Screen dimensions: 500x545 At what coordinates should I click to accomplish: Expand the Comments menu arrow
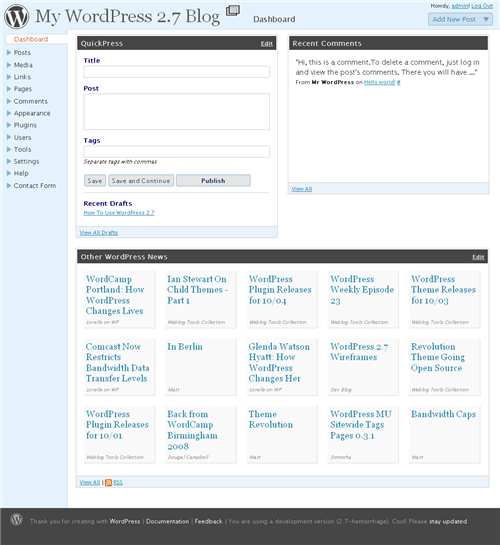[9, 101]
